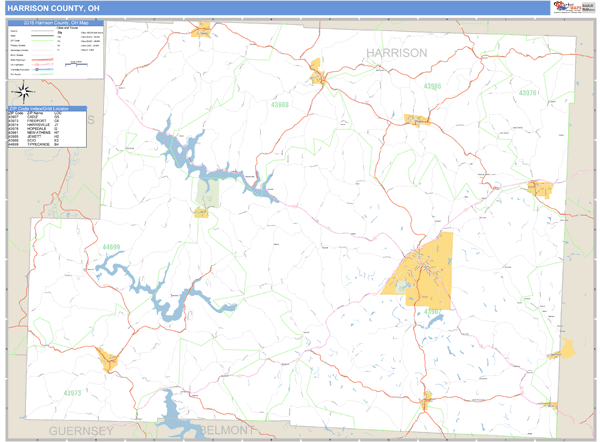
Task: Open the MarketMaps logo in top corner
Action: tap(570, 7)
